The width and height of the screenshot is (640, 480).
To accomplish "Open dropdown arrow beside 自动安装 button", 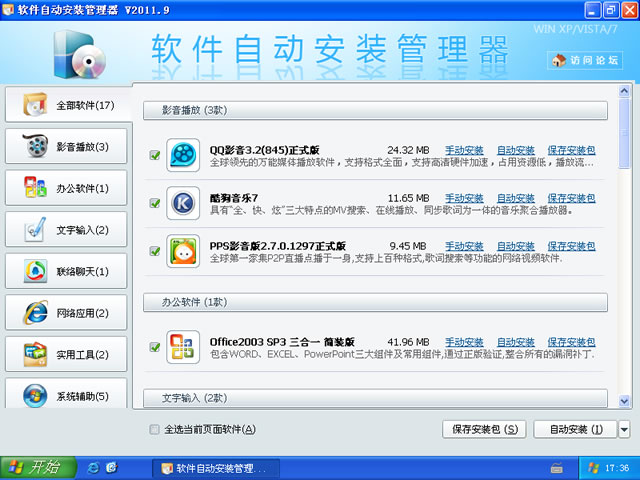I will [624, 430].
